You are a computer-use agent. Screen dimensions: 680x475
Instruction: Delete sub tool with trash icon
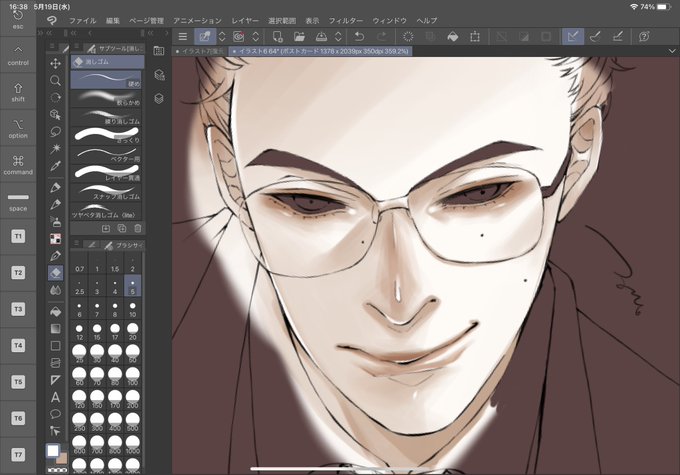coord(137,228)
